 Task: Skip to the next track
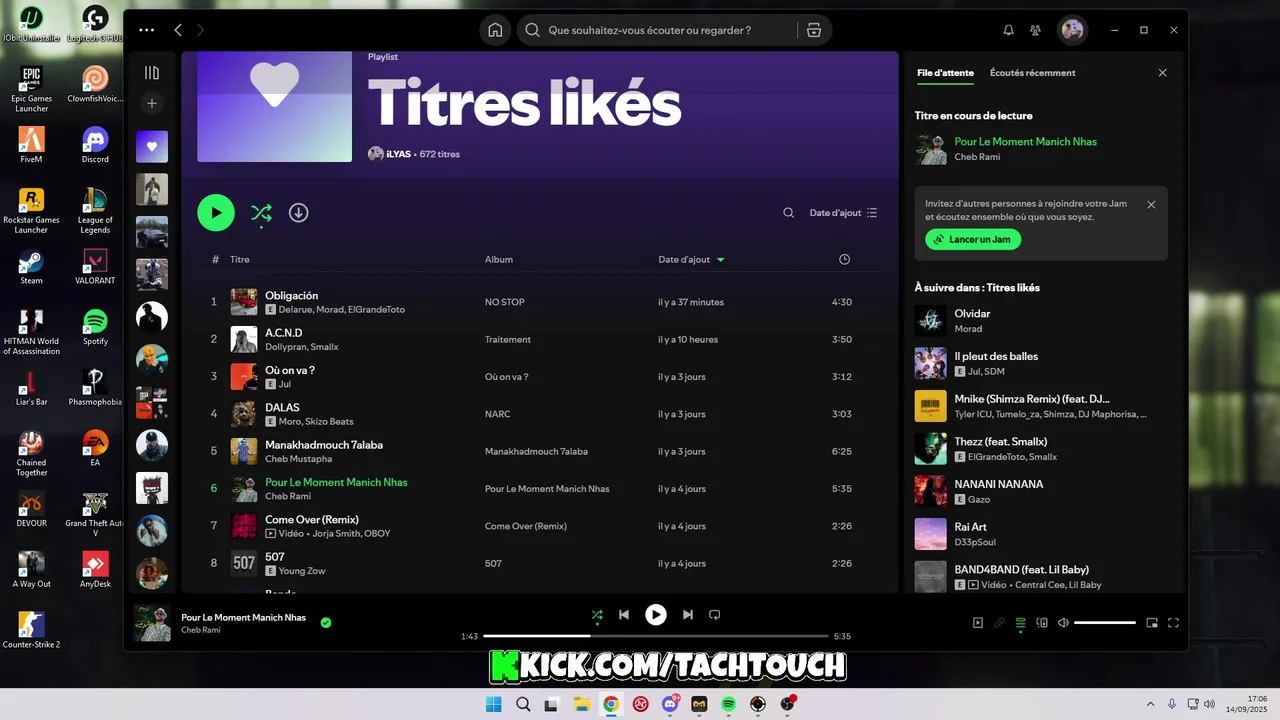click(x=687, y=615)
